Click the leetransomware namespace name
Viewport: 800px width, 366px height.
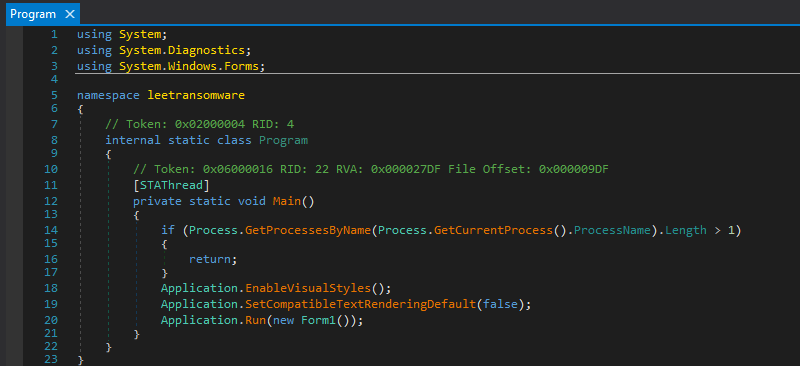[196, 95]
